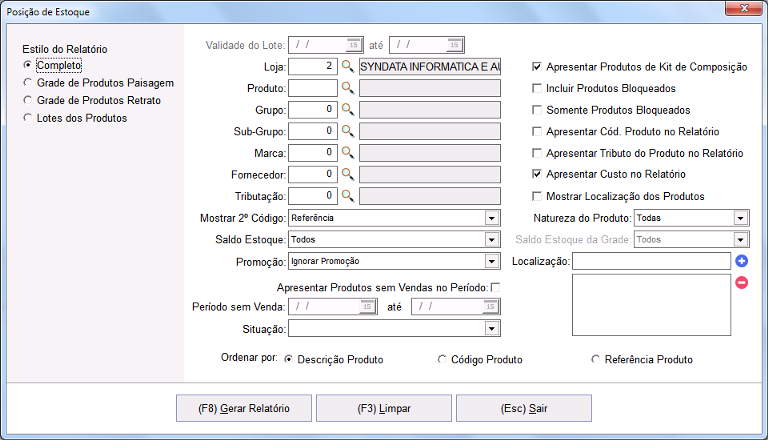Image resolution: width=768 pixels, height=440 pixels.
Task: Remove Localização with red minus icon
Action: click(x=742, y=282)
